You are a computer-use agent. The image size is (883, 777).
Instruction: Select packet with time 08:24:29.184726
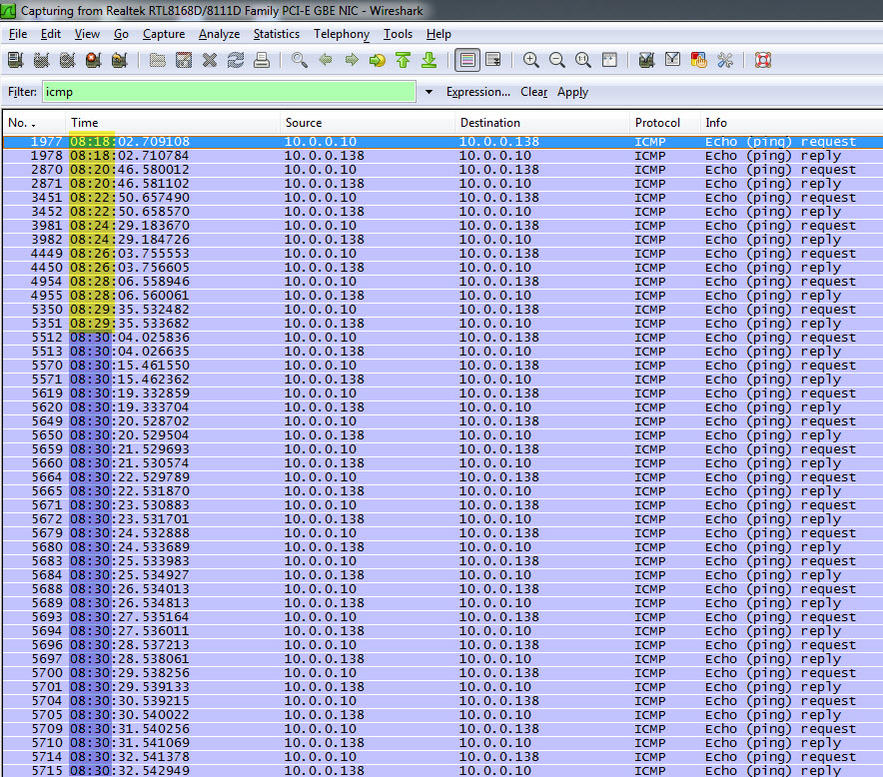[443, 240]
